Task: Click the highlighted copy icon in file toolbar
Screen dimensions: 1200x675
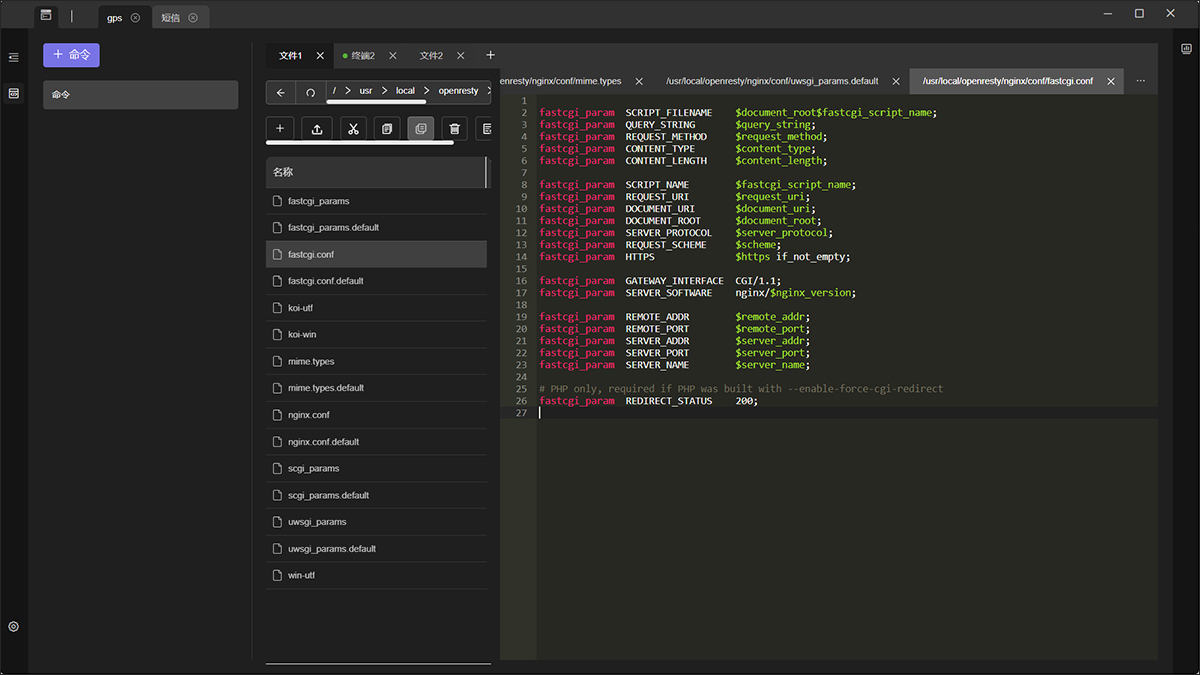Action: tap(420, 129)
